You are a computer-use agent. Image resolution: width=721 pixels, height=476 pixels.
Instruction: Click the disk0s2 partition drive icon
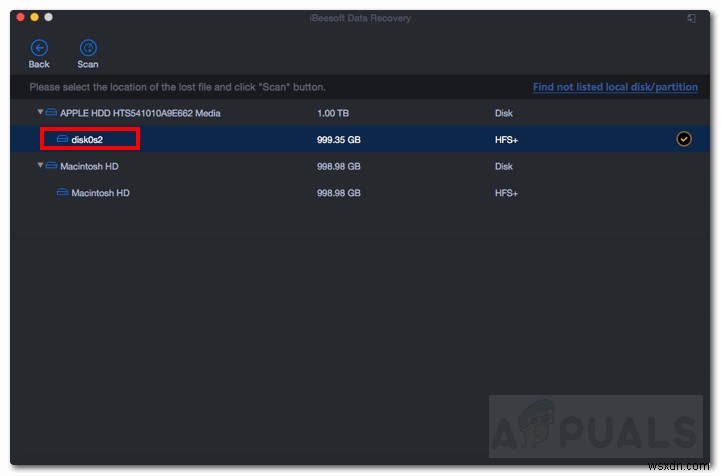click(x=62, y=139)
